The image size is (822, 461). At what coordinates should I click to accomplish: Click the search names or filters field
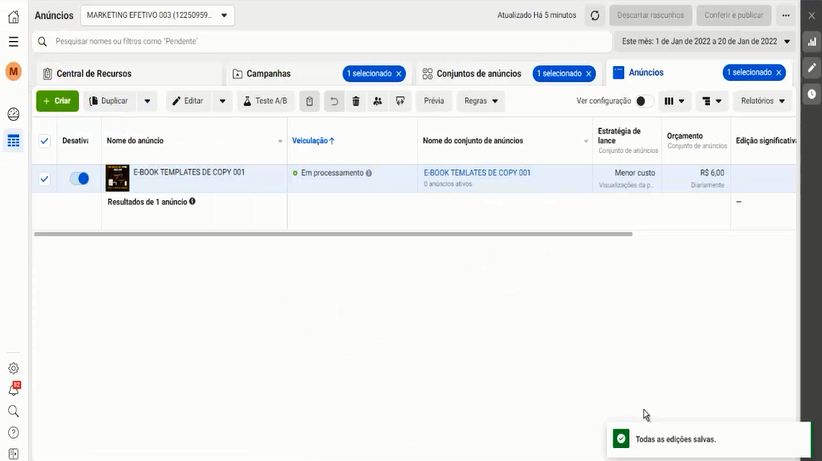click(320, 42)
